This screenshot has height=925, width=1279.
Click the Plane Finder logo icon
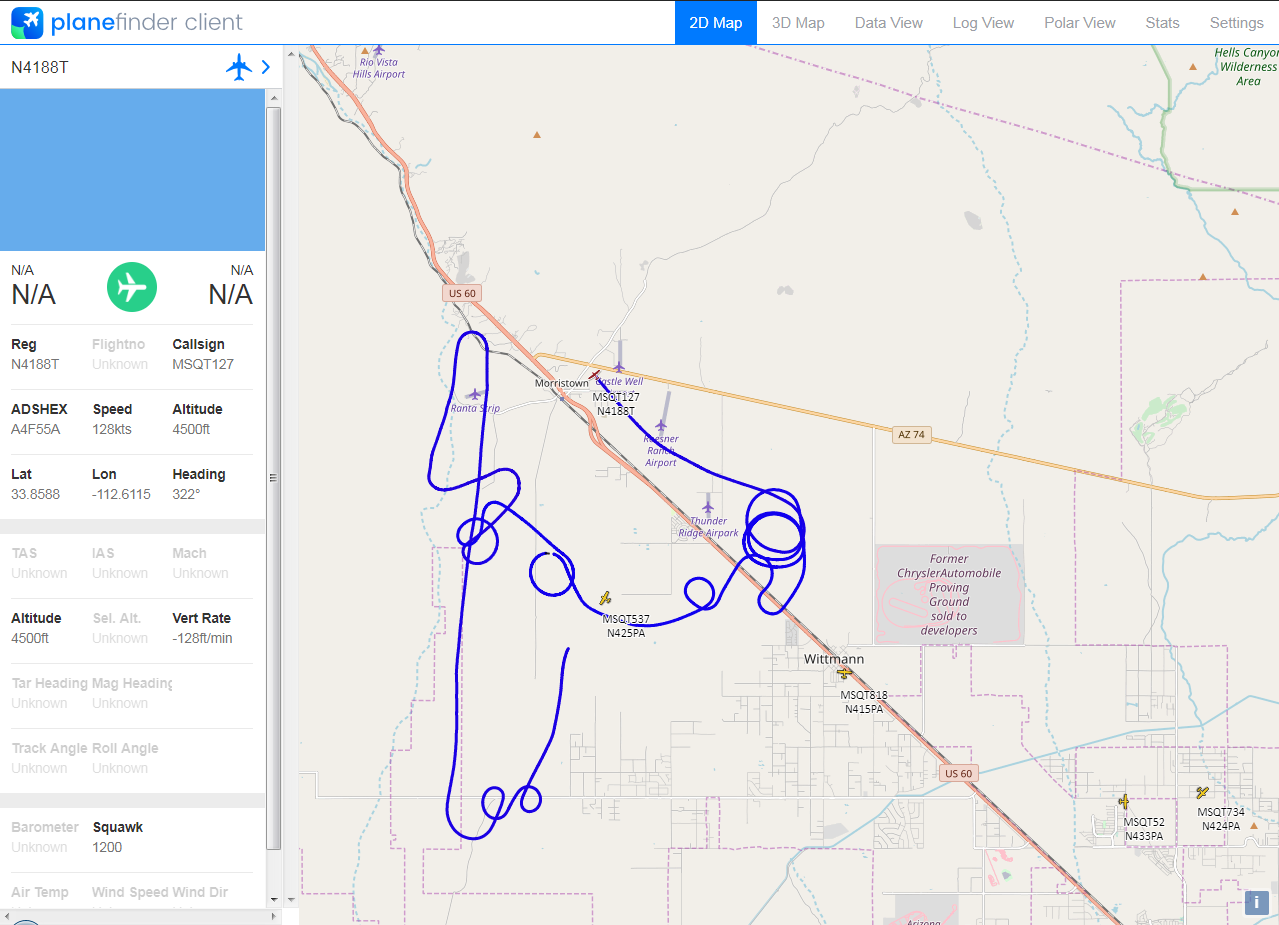pos(27,22)
